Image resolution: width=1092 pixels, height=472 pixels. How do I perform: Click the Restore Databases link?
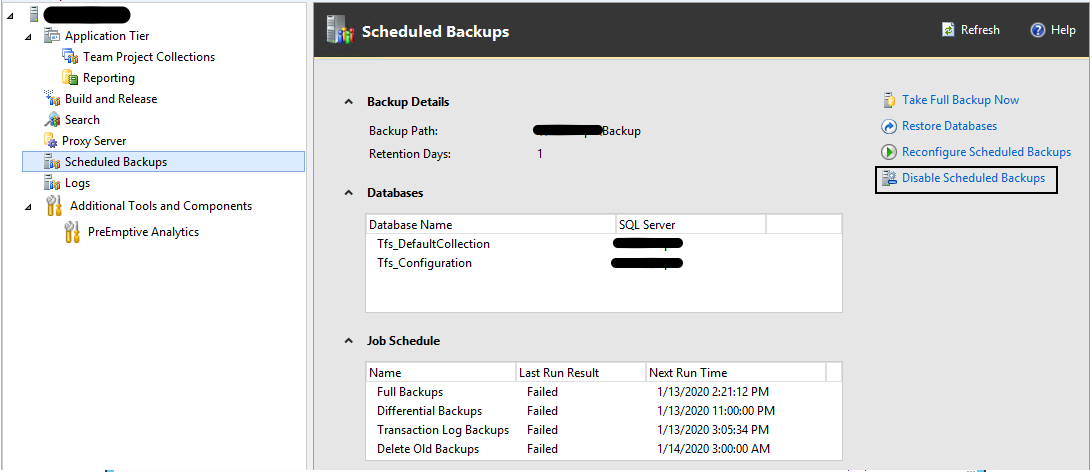tap(949, 126)
